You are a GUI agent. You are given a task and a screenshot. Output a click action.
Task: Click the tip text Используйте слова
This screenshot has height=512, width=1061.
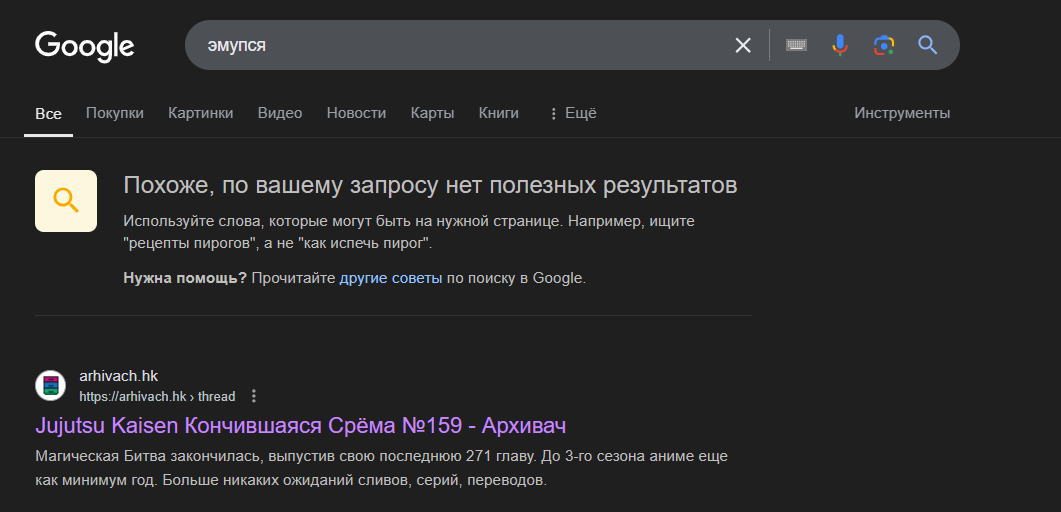point(409,232)
